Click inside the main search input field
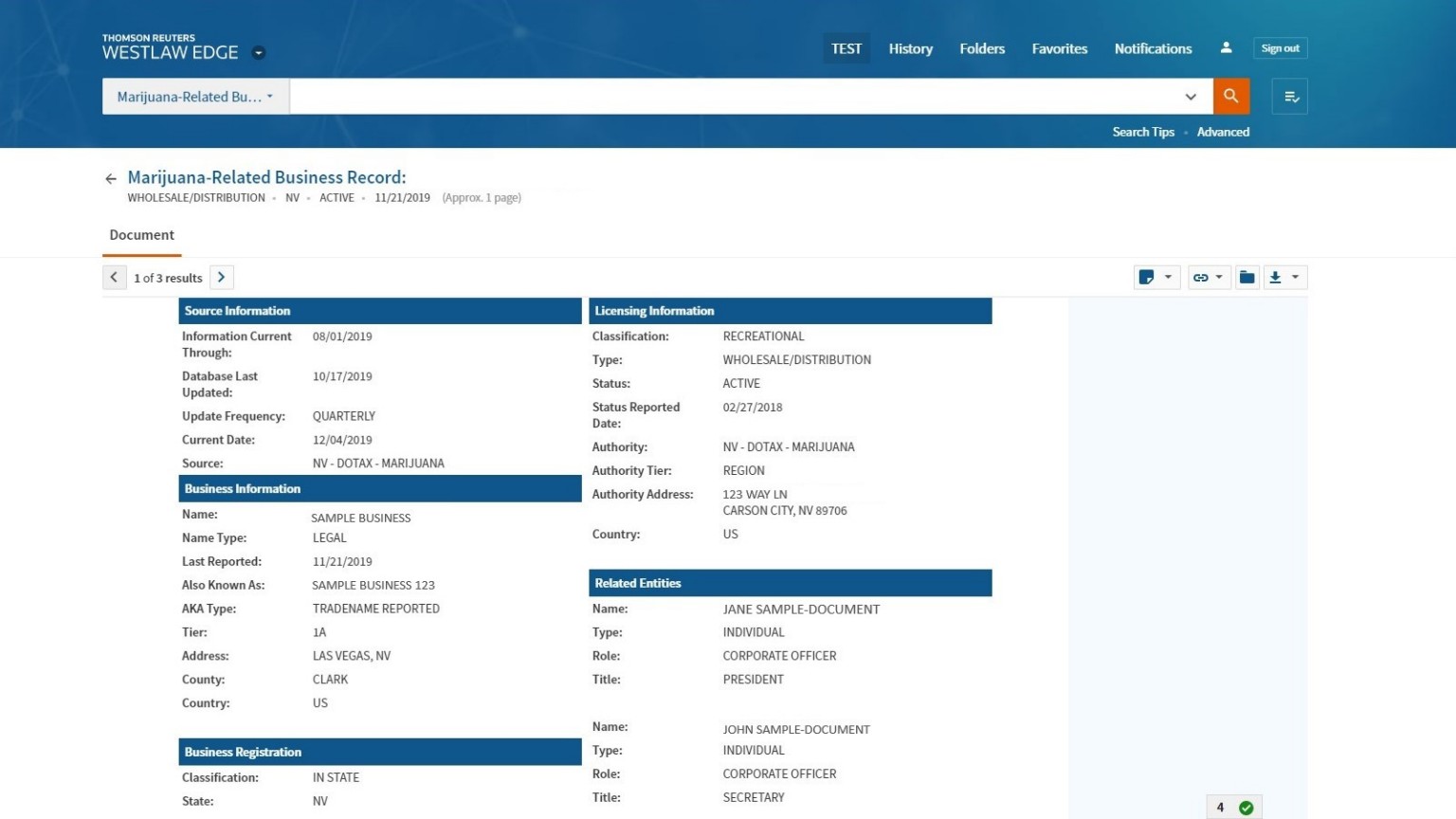The image size is (1456, 819). [730, 96]
